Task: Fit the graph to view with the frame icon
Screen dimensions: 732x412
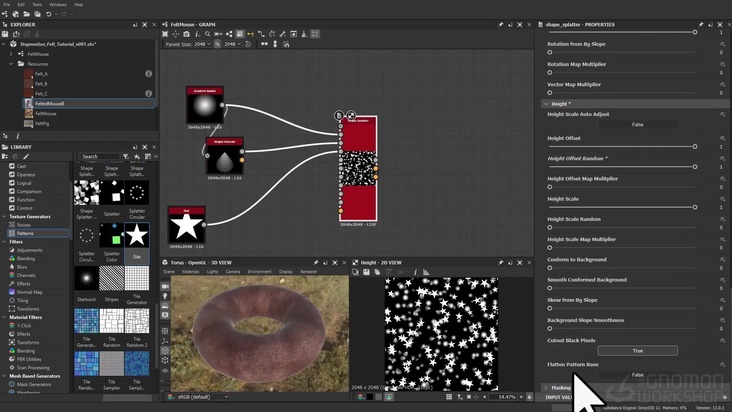Action: pyautogui.click(x=165, y=34)
